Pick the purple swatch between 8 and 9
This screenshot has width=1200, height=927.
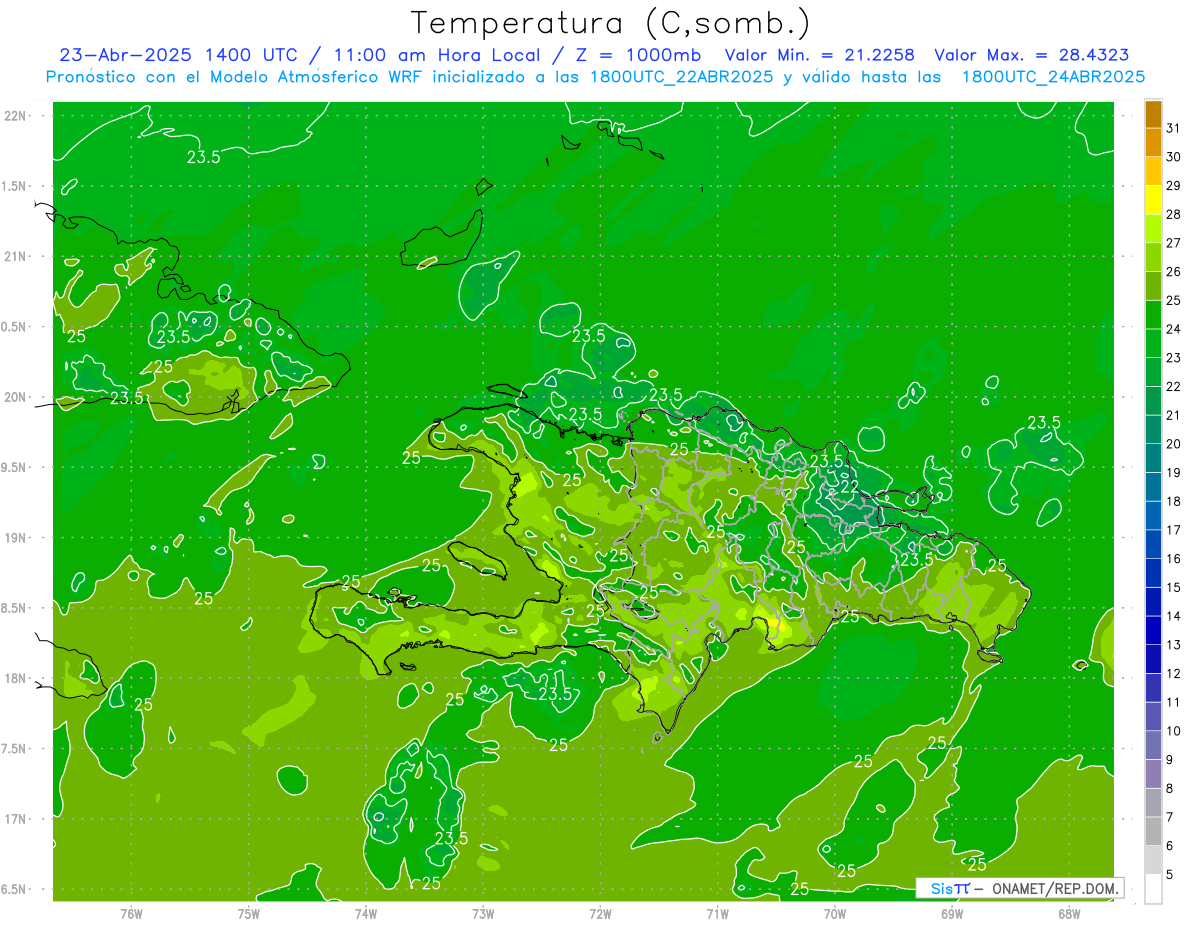[x=1153, y=774]
